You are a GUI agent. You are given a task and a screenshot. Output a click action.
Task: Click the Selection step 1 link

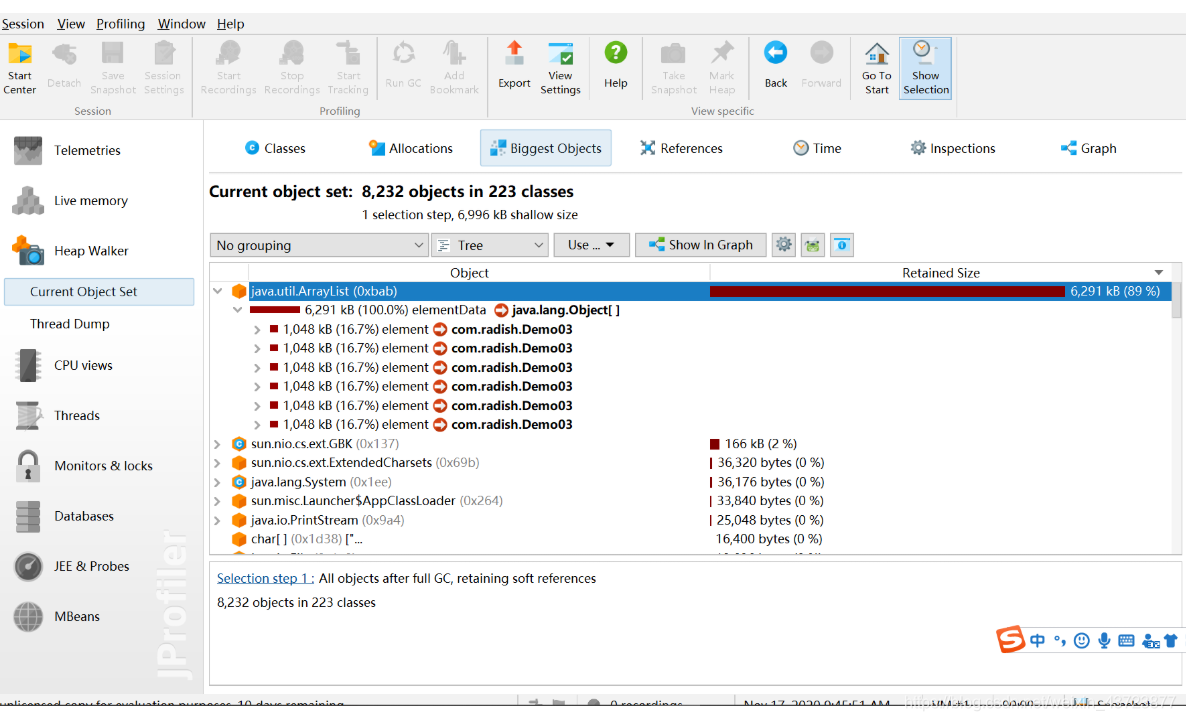tap(265, 579)
